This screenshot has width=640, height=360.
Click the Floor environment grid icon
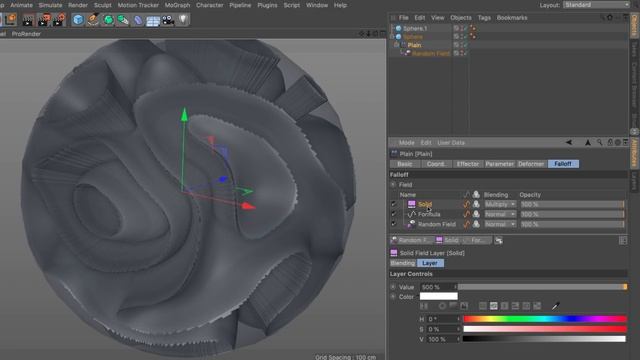point(153,20)
